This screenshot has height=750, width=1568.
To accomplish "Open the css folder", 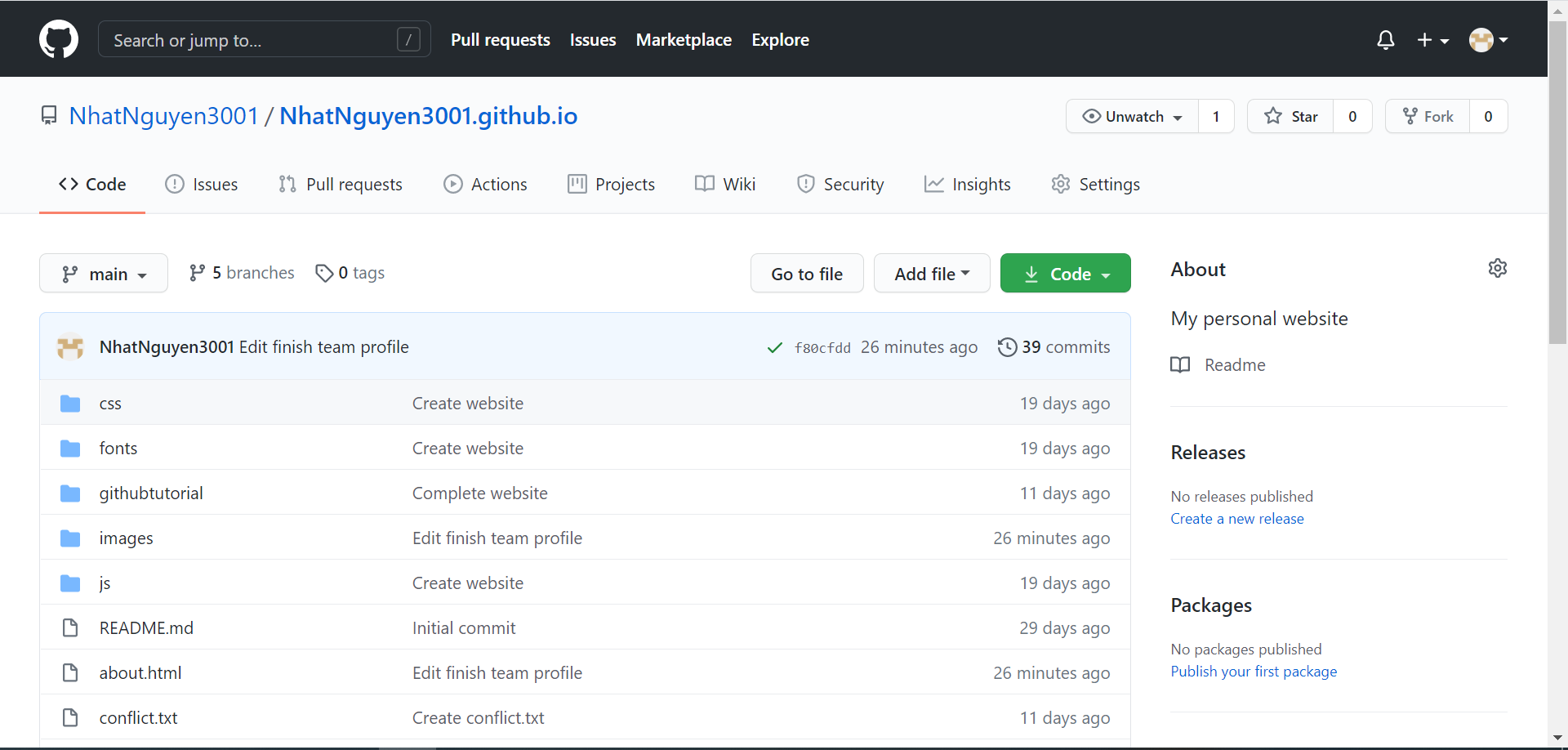I will [x=110, y=404].
